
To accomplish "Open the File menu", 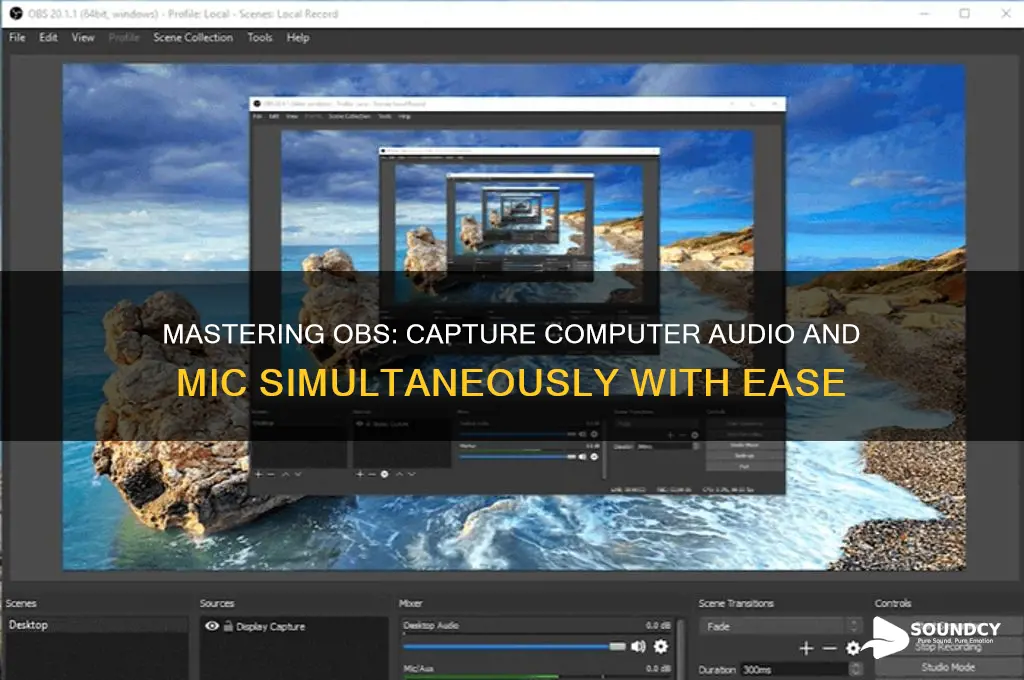I will click(17, 38).
